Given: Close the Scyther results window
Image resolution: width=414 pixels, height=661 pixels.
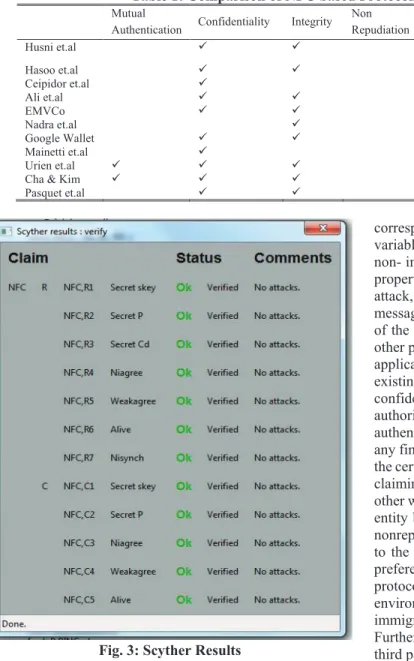Looking at the screenshot, I should [322, 228].
